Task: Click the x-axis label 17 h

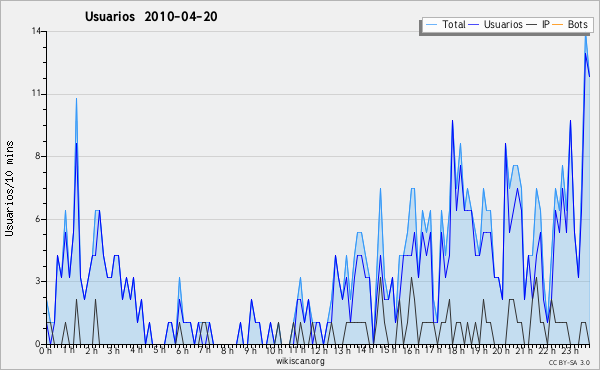Action: click(x=434, y=350)
